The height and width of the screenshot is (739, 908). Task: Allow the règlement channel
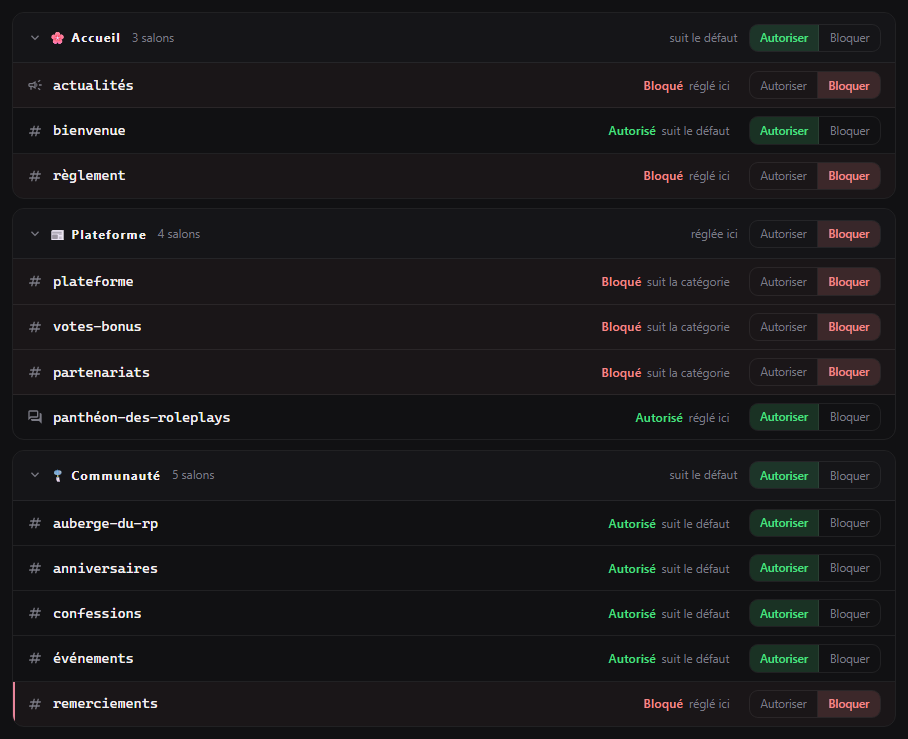pos(783,176)
